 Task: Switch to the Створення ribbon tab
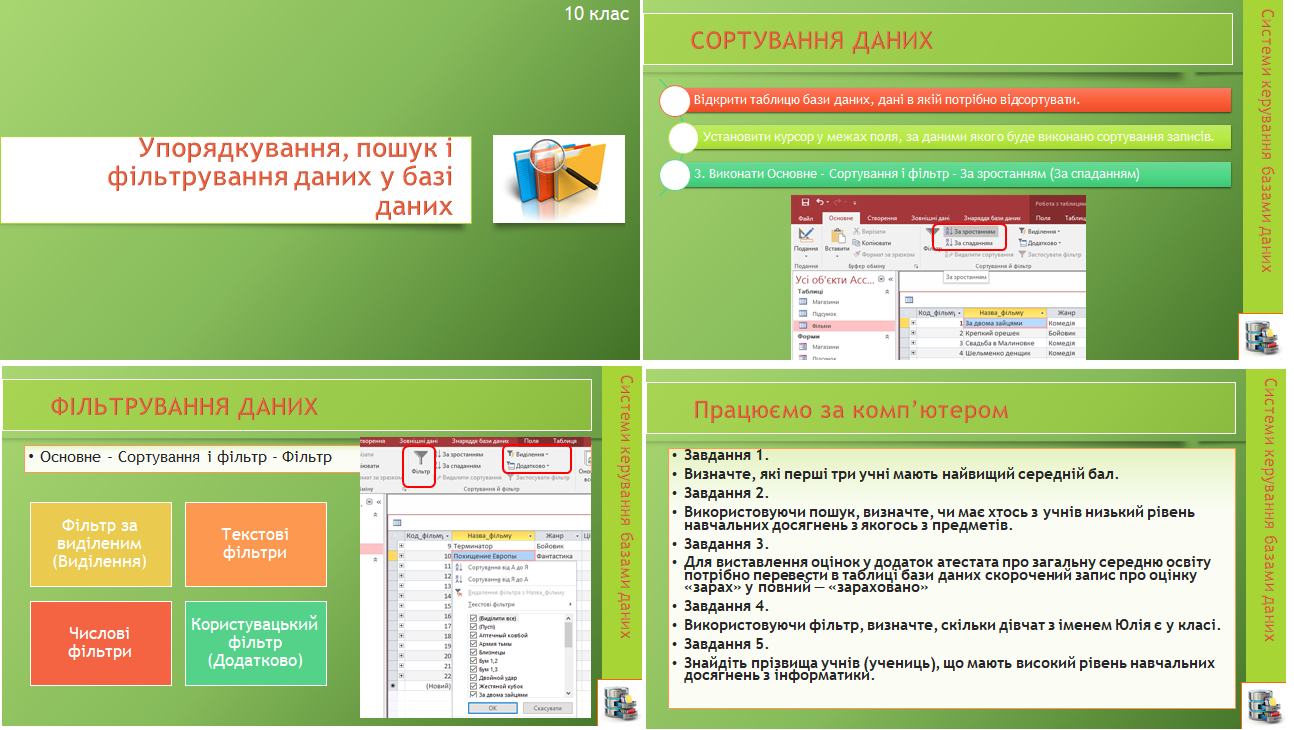pyautogui.click(x=881, y=218)
